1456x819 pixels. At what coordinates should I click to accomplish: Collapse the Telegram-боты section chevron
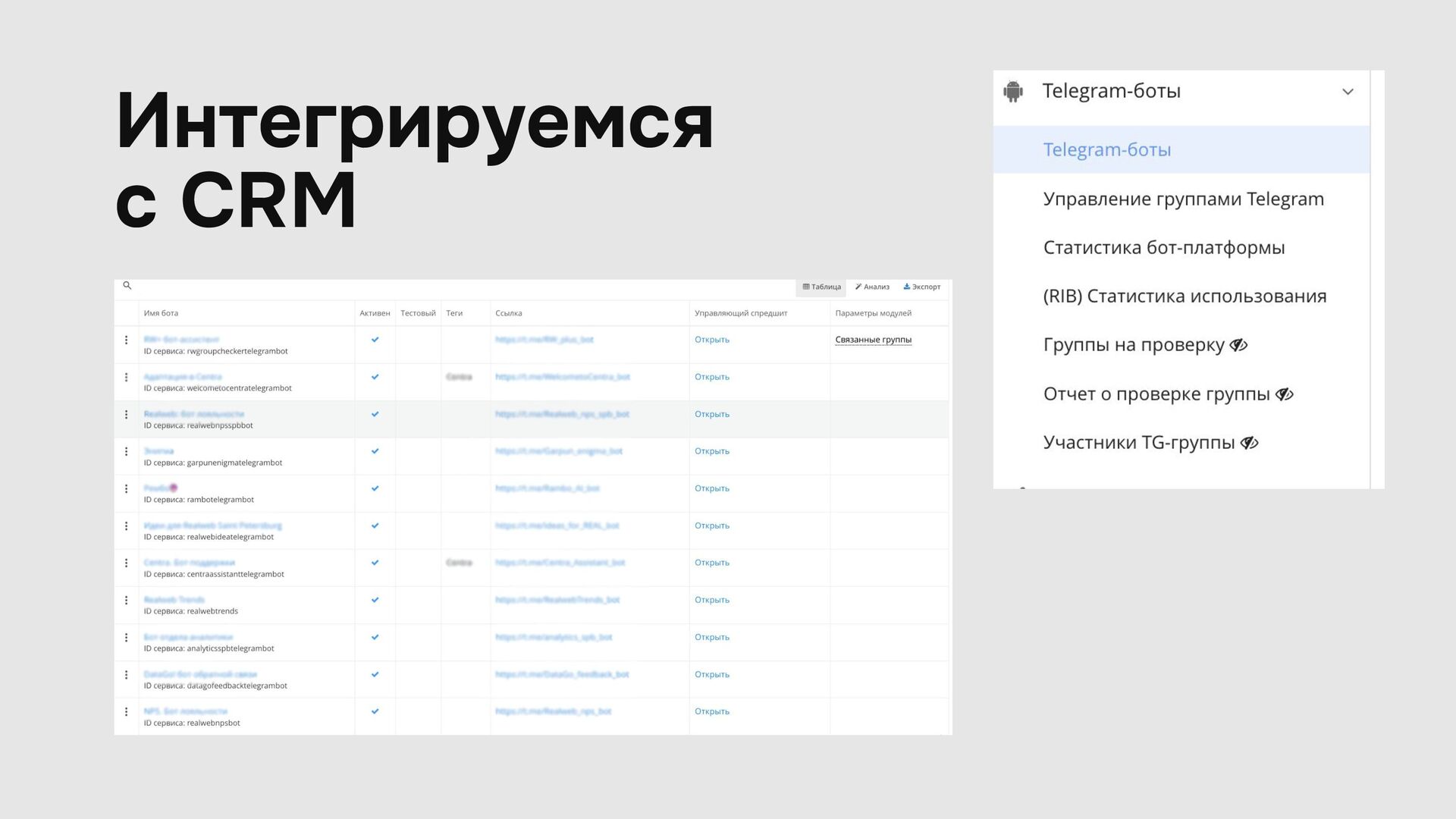click(x=1348, y=92)
